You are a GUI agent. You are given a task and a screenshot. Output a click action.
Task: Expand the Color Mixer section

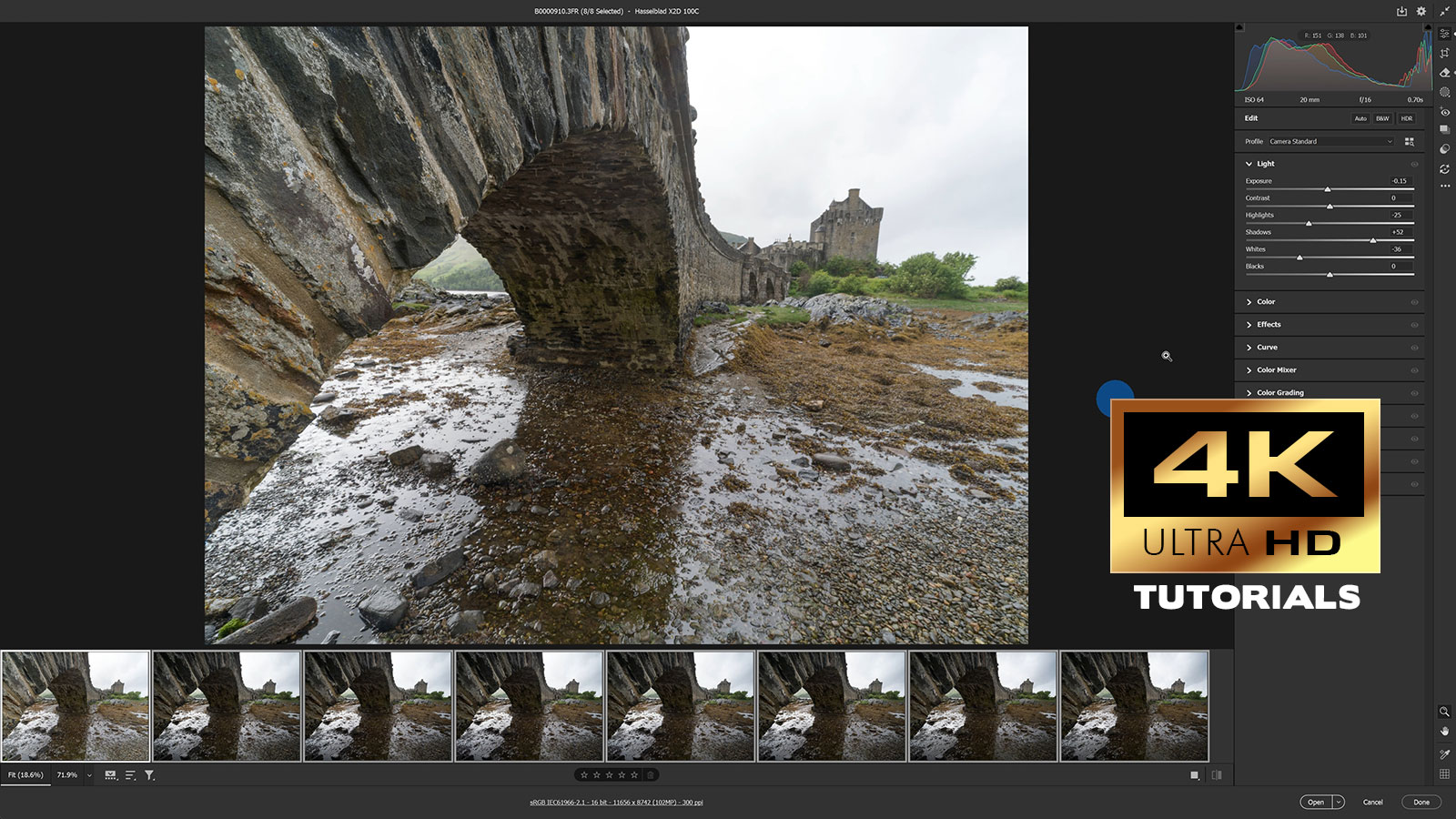[1276, 370]
